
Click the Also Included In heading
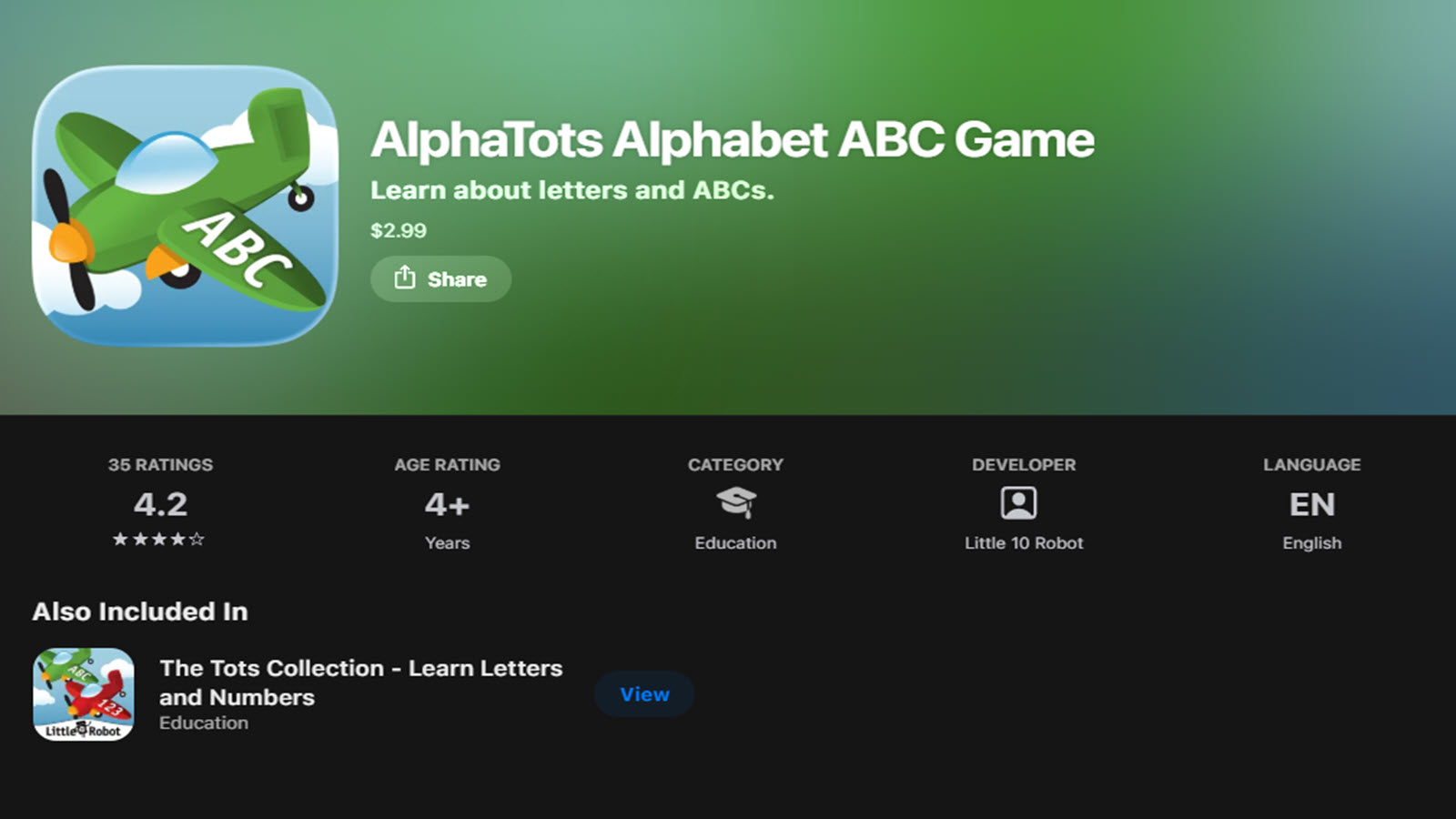[x=140, y=612]
